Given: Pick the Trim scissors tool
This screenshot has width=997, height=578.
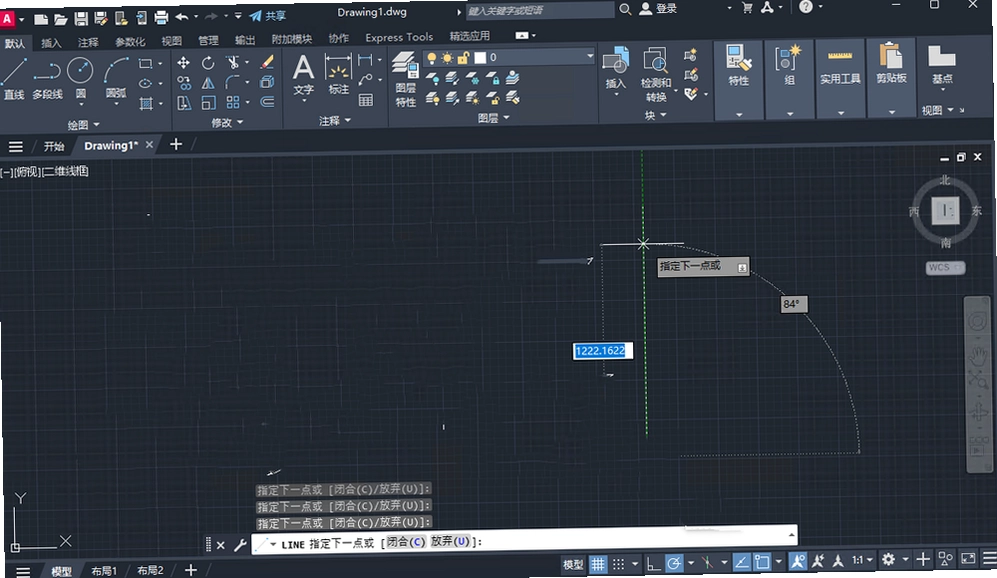Looking at the screenshot, I should (x=233, y=62).
